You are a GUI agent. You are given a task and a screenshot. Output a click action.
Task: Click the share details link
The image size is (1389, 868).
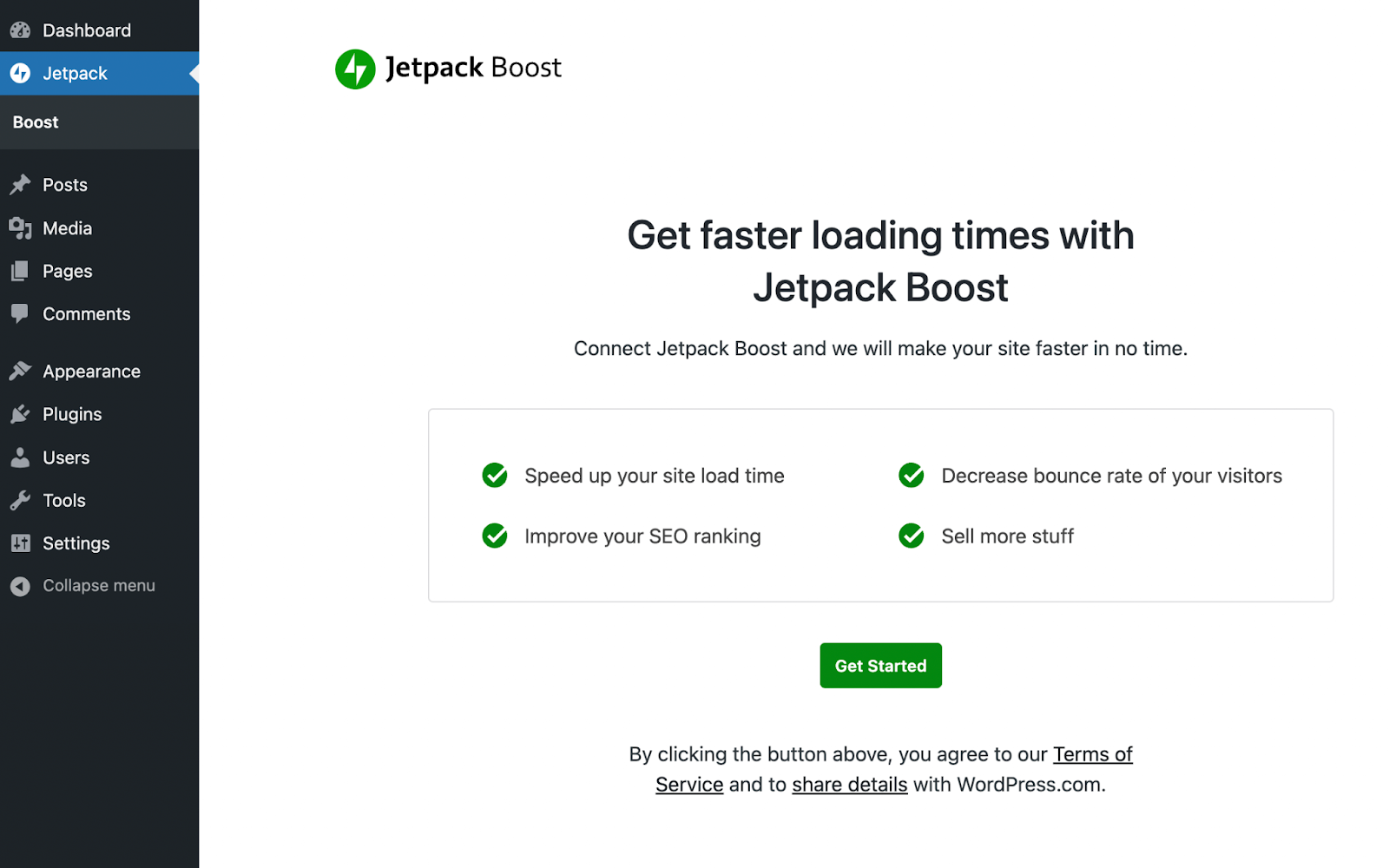coord(849,784)
